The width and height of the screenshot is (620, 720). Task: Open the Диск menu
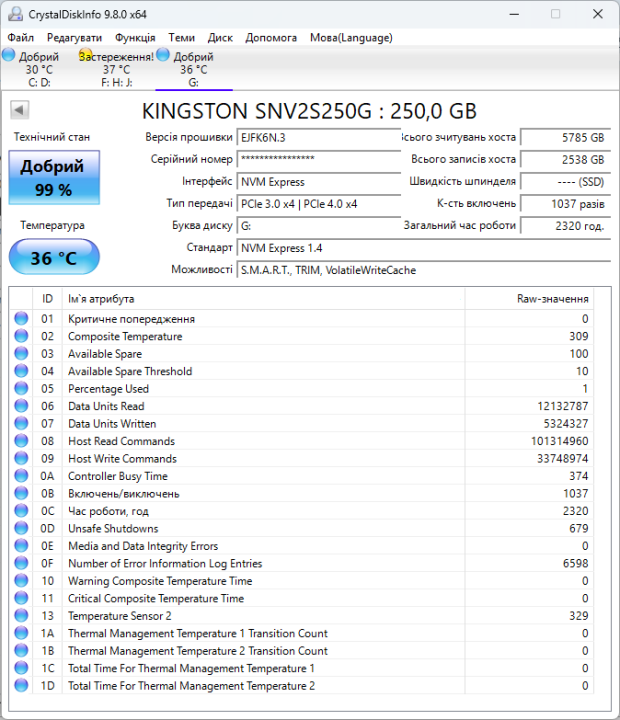point(220,38)
